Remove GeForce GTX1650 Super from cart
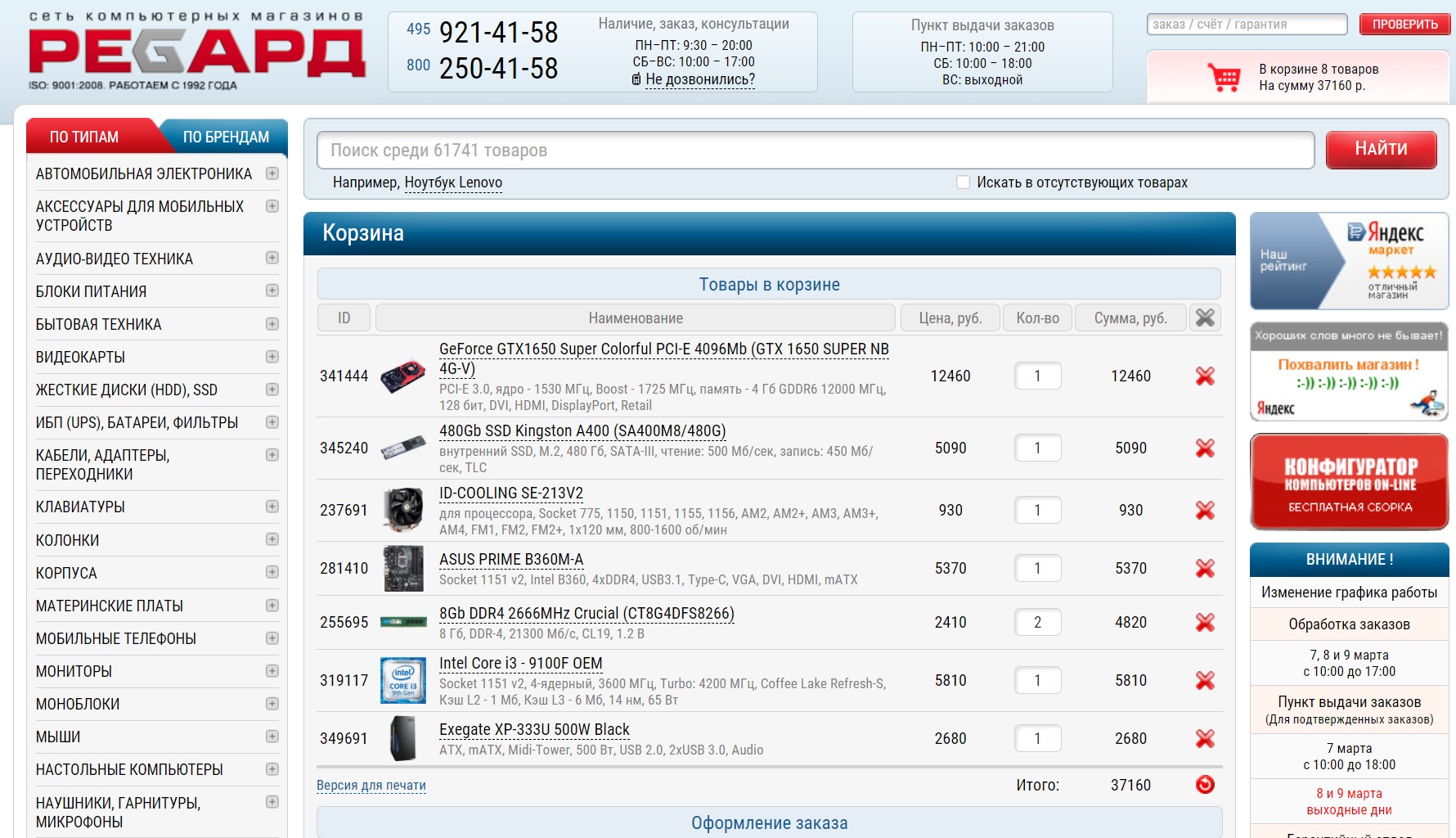 (1204, 376)
